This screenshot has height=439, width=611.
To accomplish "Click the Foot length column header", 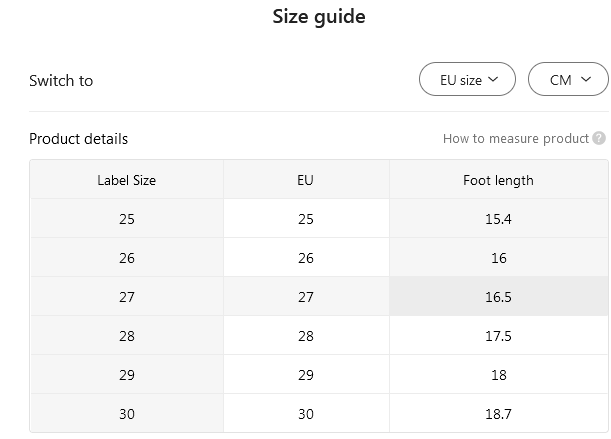I will (x=498, y=180).
